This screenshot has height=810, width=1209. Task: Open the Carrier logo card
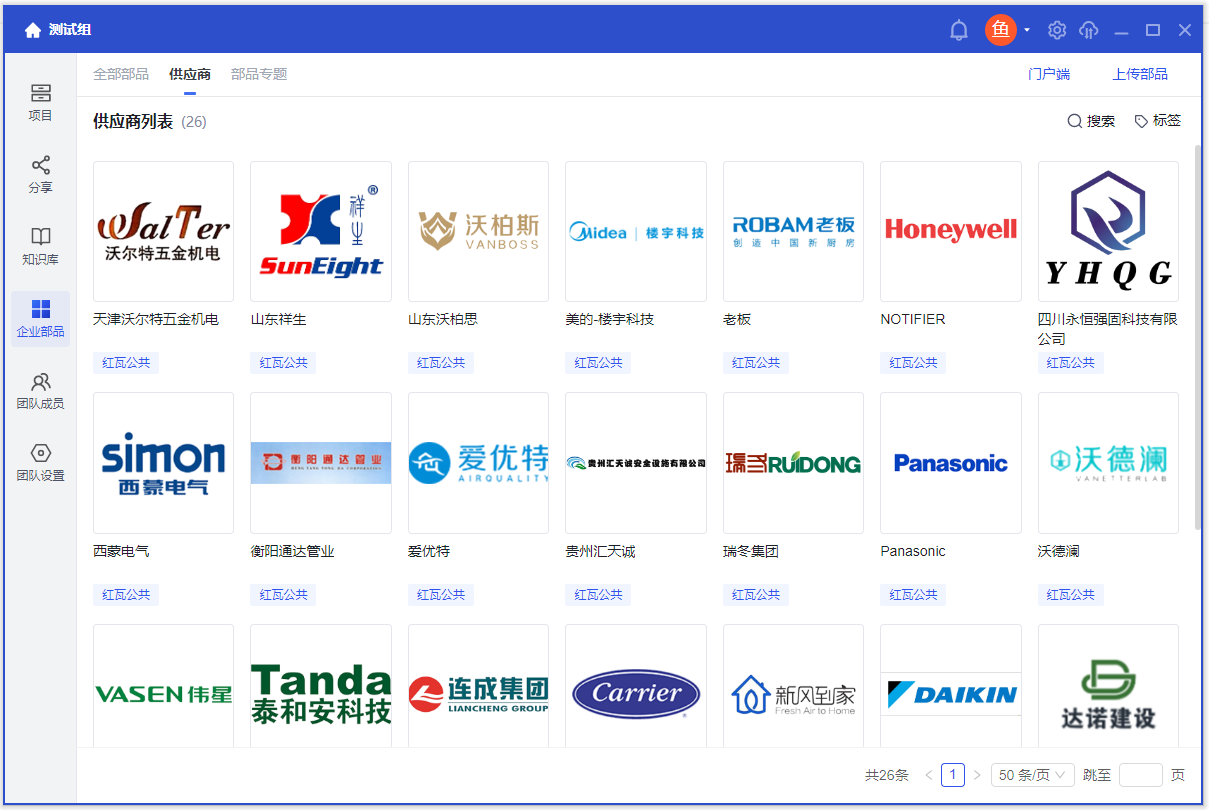(636, 686)
